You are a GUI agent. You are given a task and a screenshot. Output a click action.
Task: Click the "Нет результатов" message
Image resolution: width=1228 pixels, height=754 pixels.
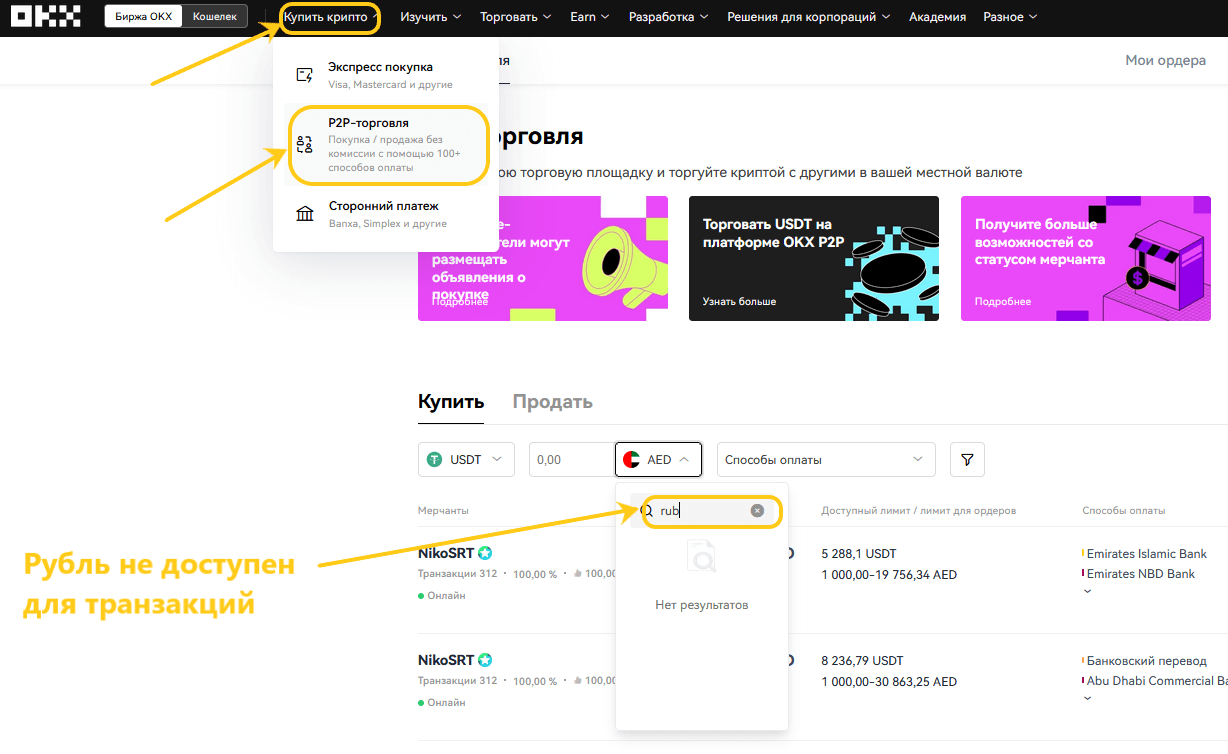702,605
